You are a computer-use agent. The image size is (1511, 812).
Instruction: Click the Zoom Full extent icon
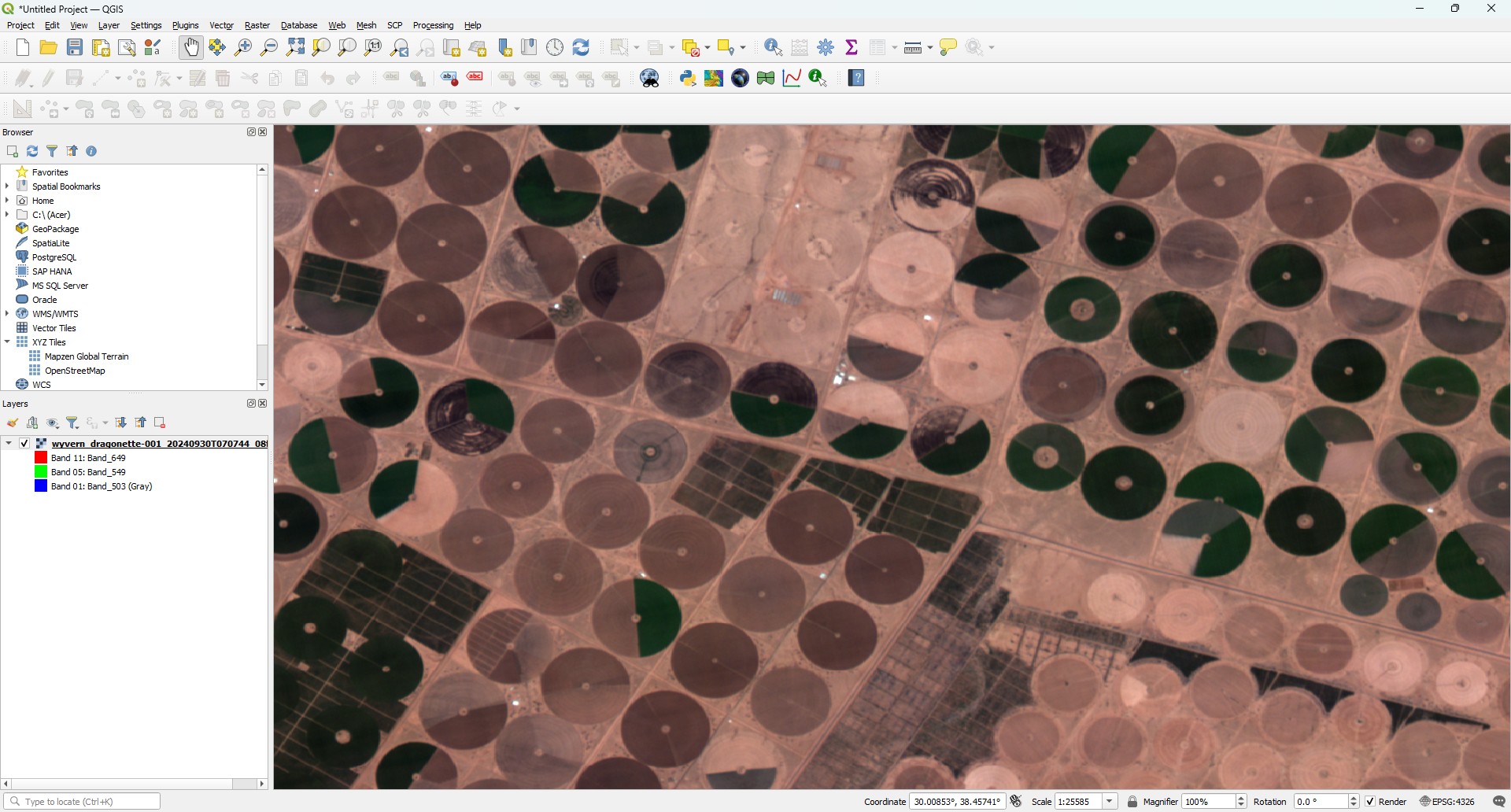click(295, 48)
